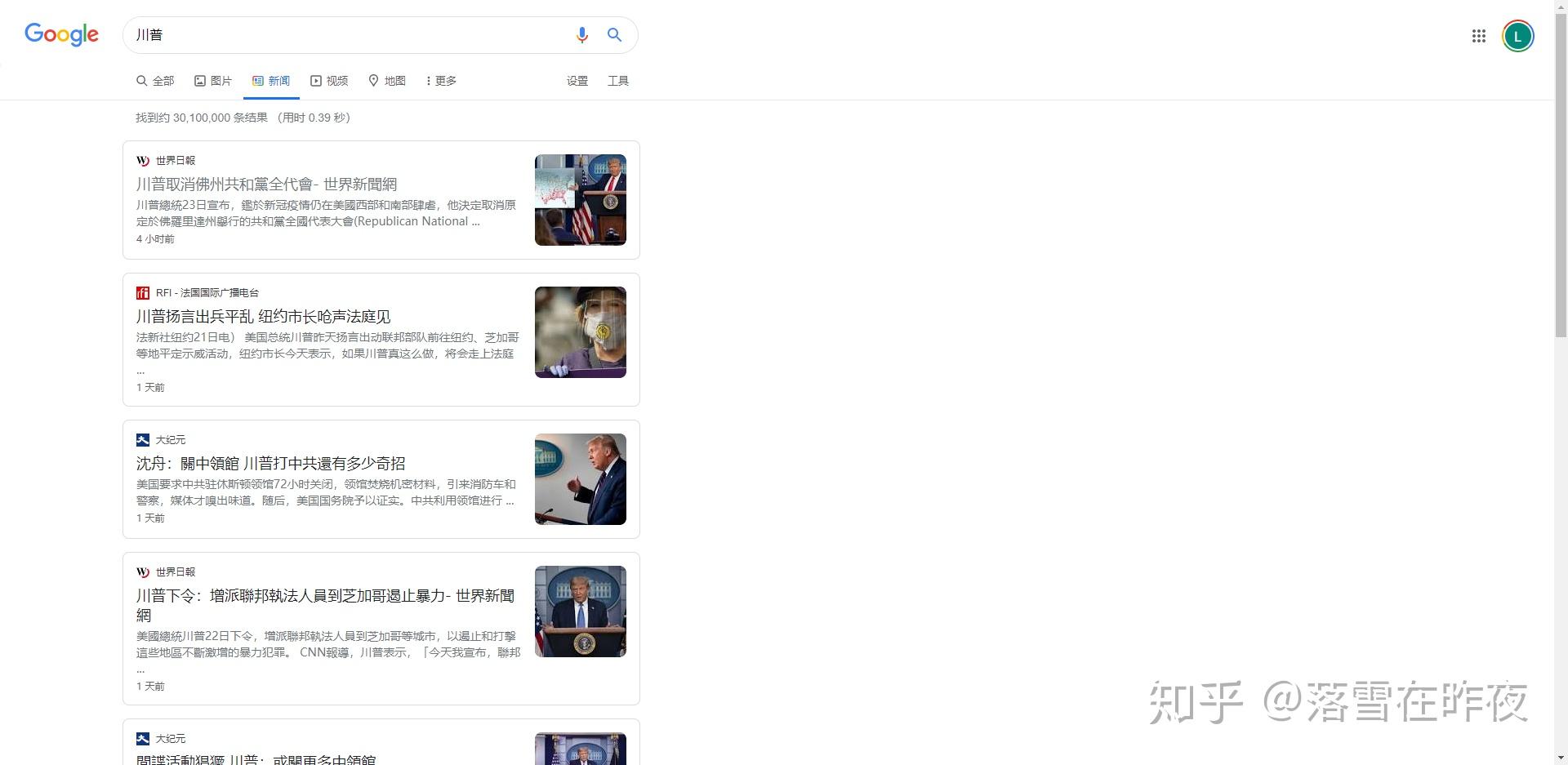The height and width of the screenshot is (765, 1568).
Task: Open headline 川普取消佛州共和黨全代會
Action: coord(266,185)
